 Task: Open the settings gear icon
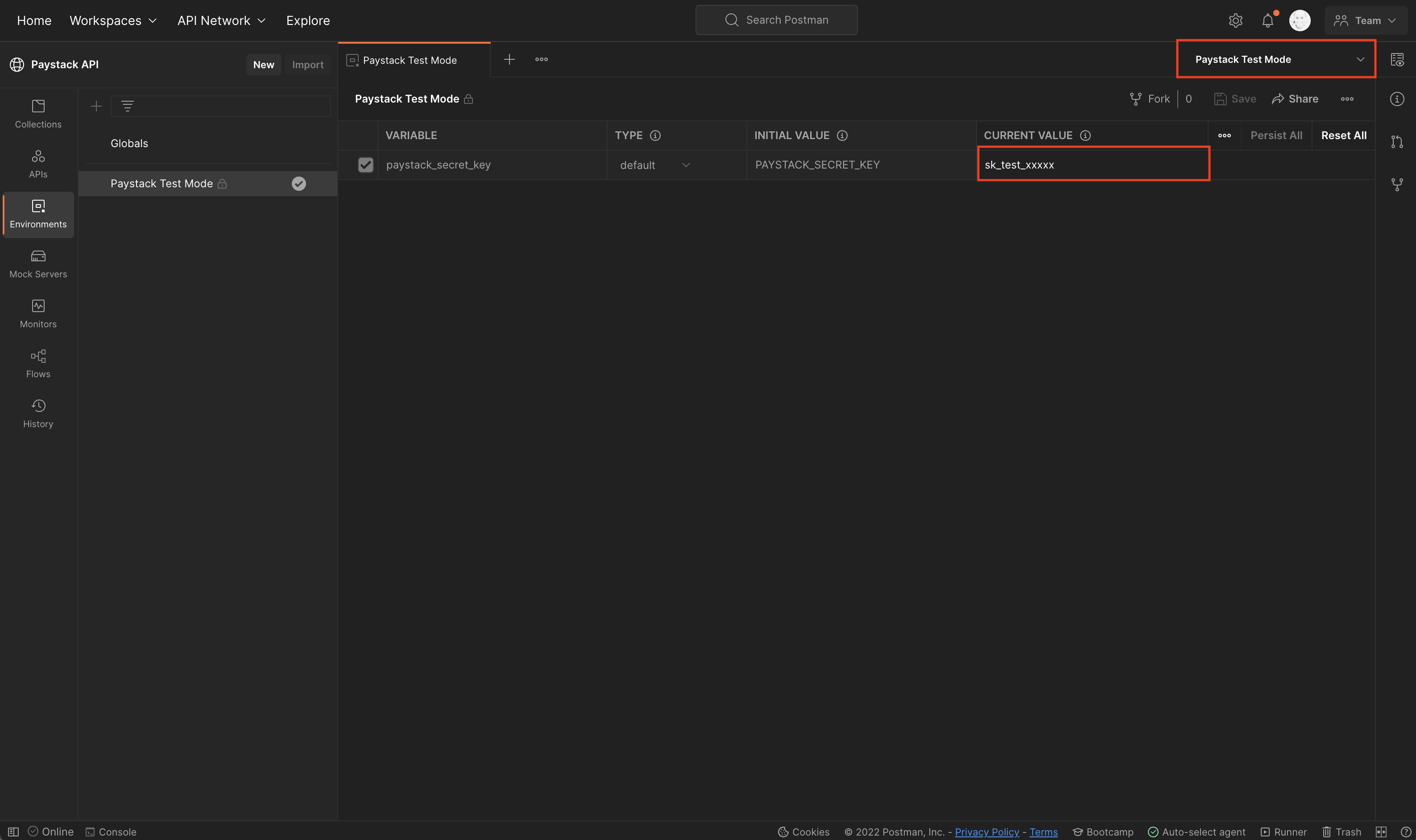tap(1235, 21)
